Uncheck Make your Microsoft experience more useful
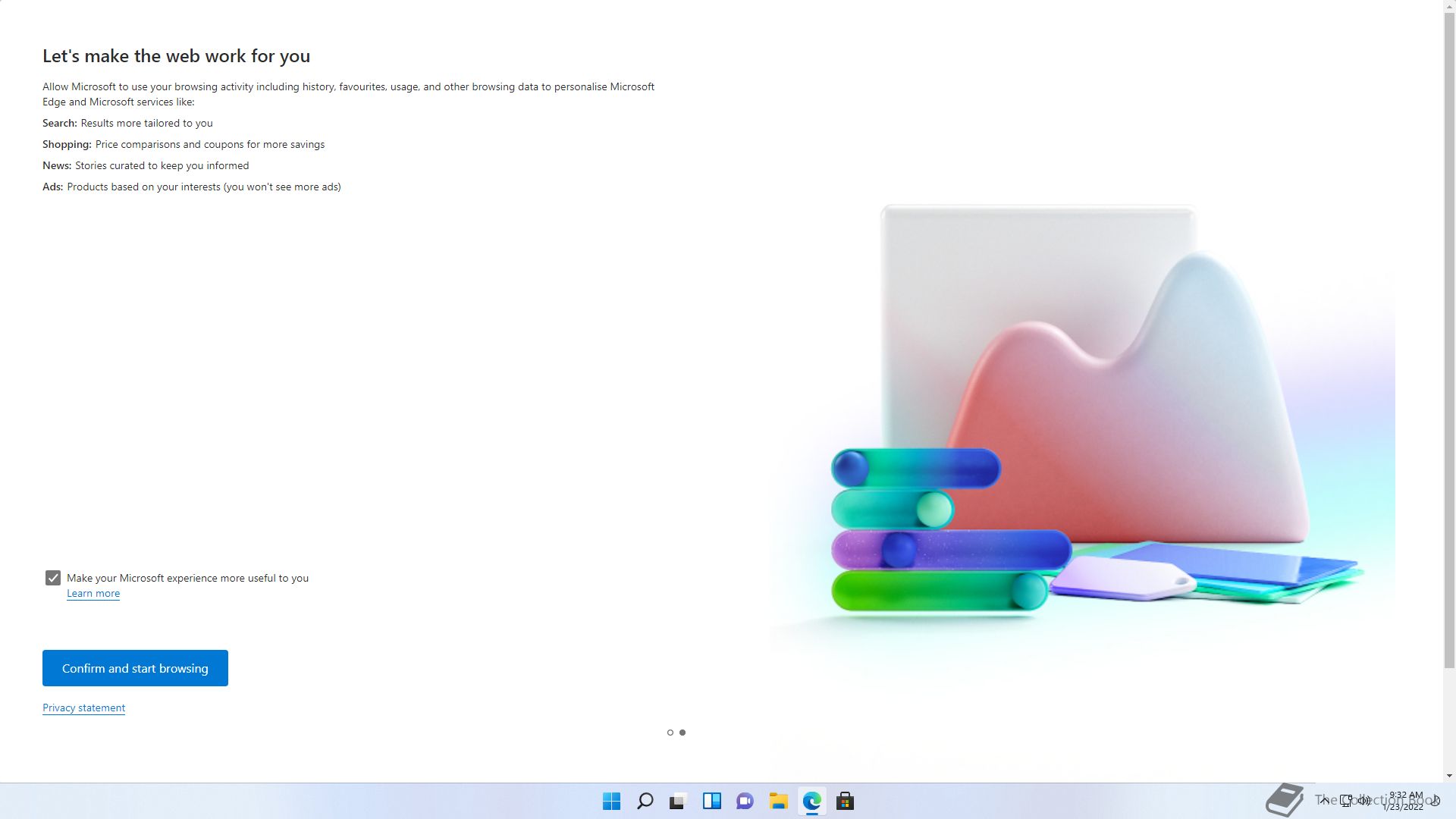Viewport: 1456px width, 819px height. [x=52, y=578]
